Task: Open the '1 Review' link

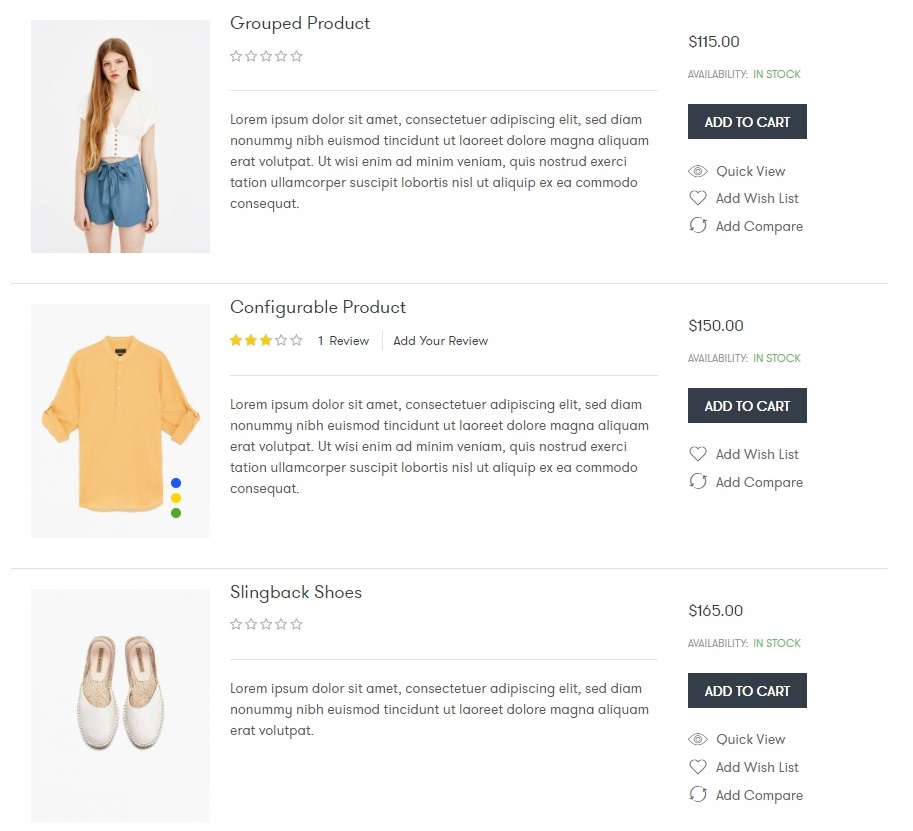Action: [x=343, y=341]
